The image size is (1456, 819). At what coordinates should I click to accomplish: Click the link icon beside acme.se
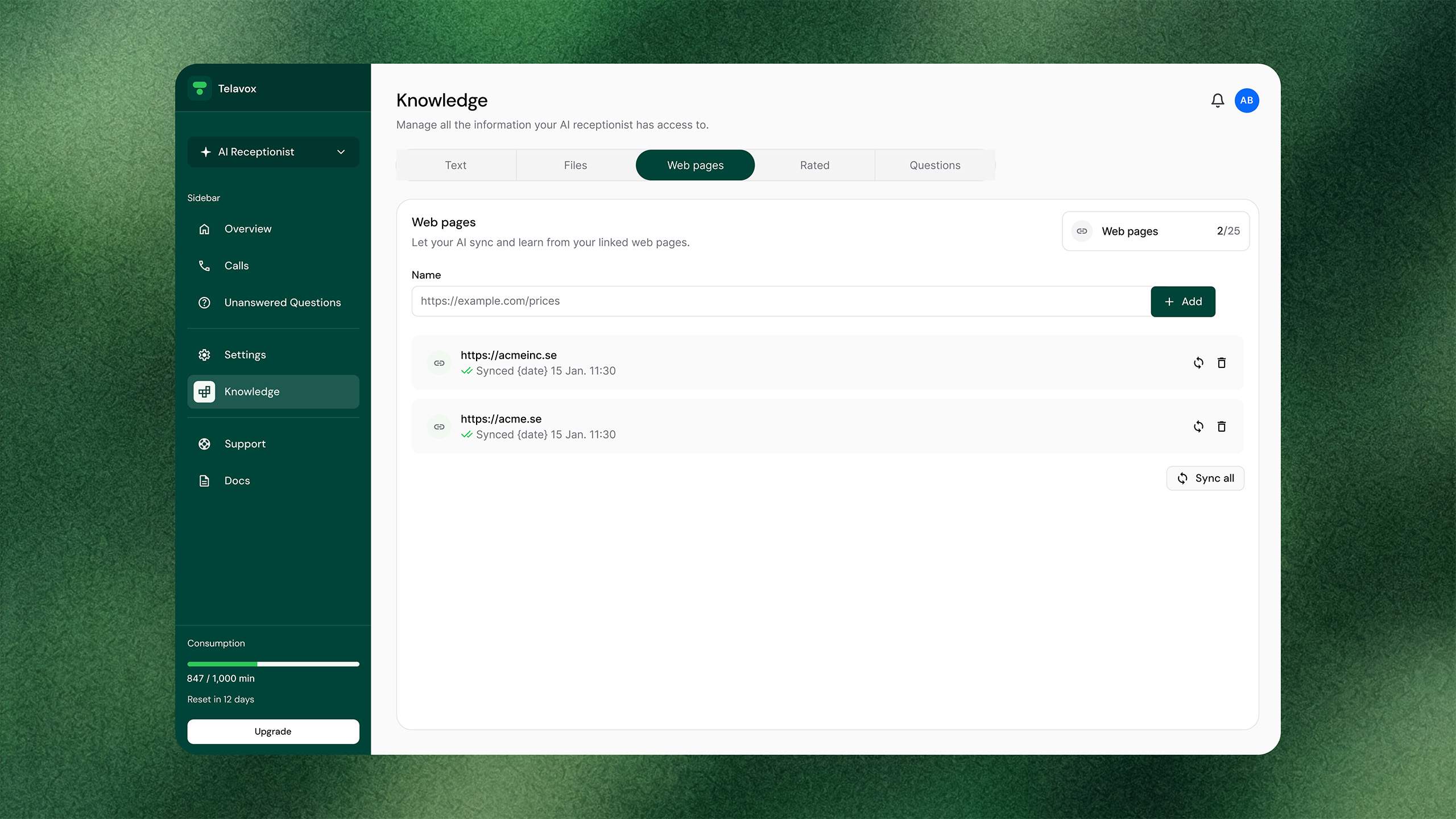click(x=439, y=427)
